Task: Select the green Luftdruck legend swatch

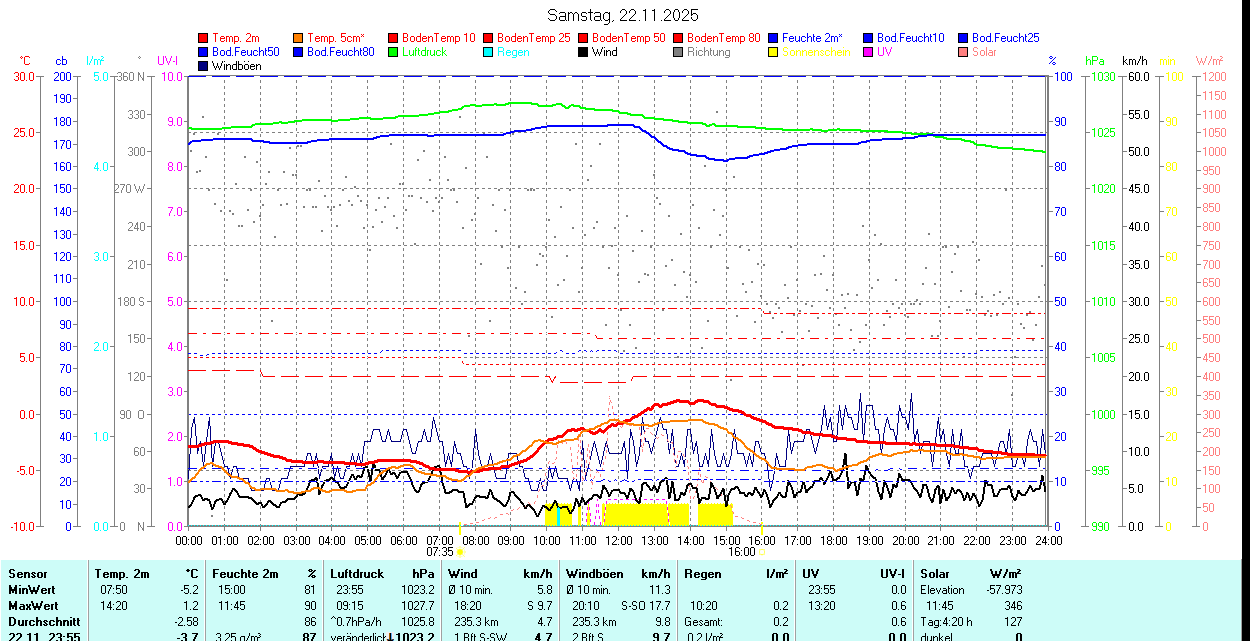Action: pos(394,52)
